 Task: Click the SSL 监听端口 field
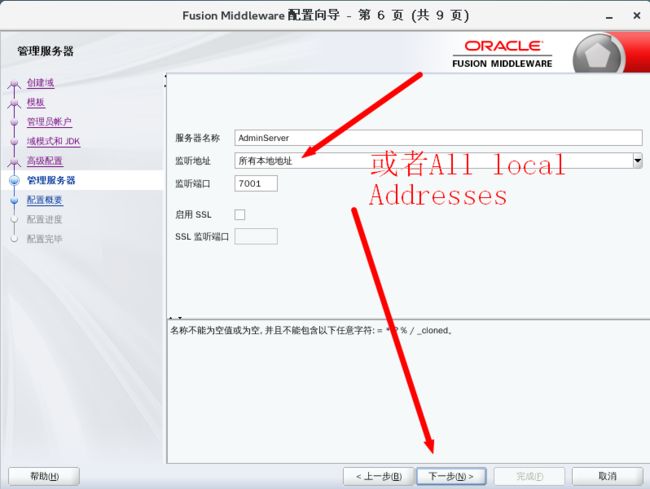click(x=256, y=236)
